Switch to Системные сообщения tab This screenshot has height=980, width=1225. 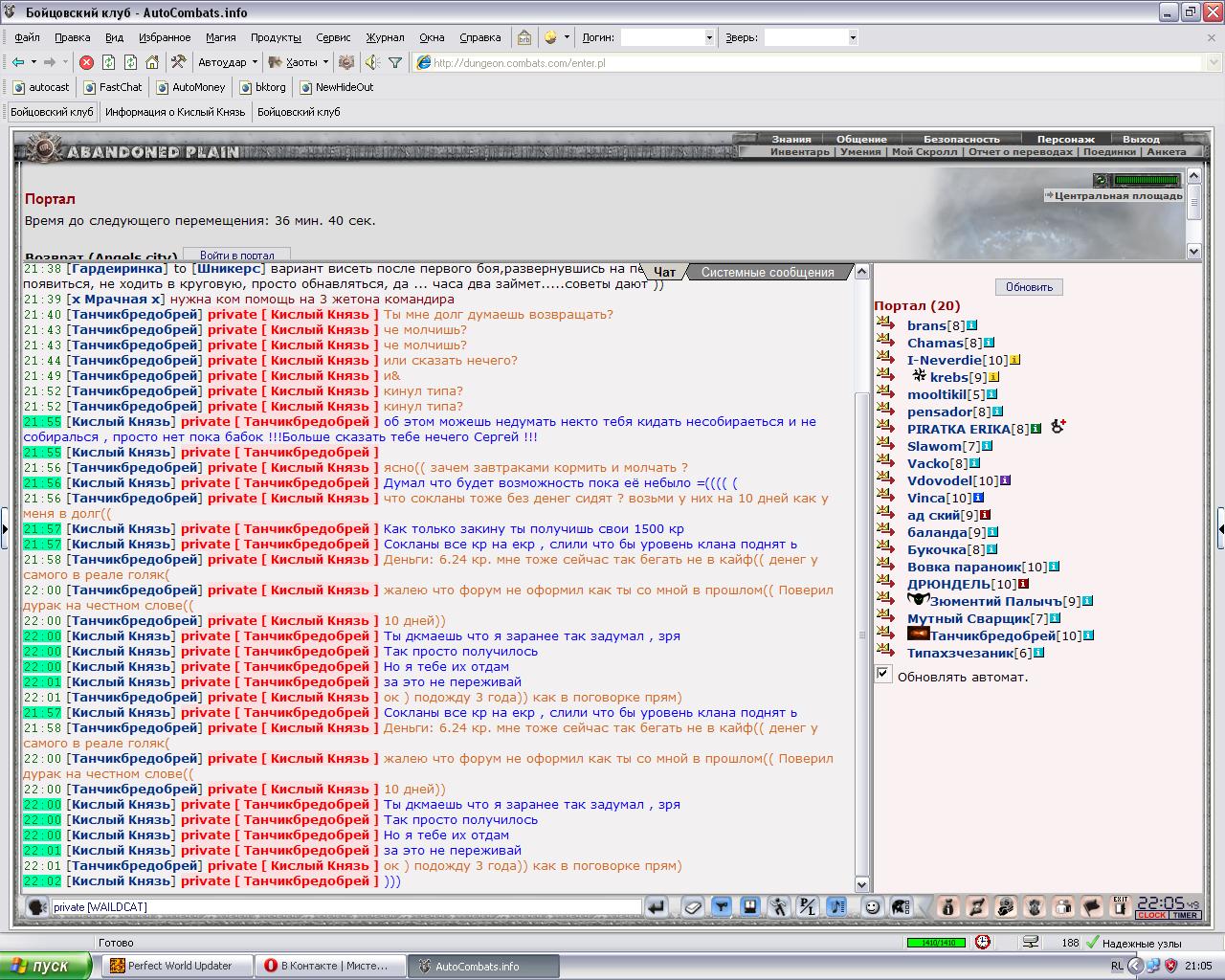(768, 272)
